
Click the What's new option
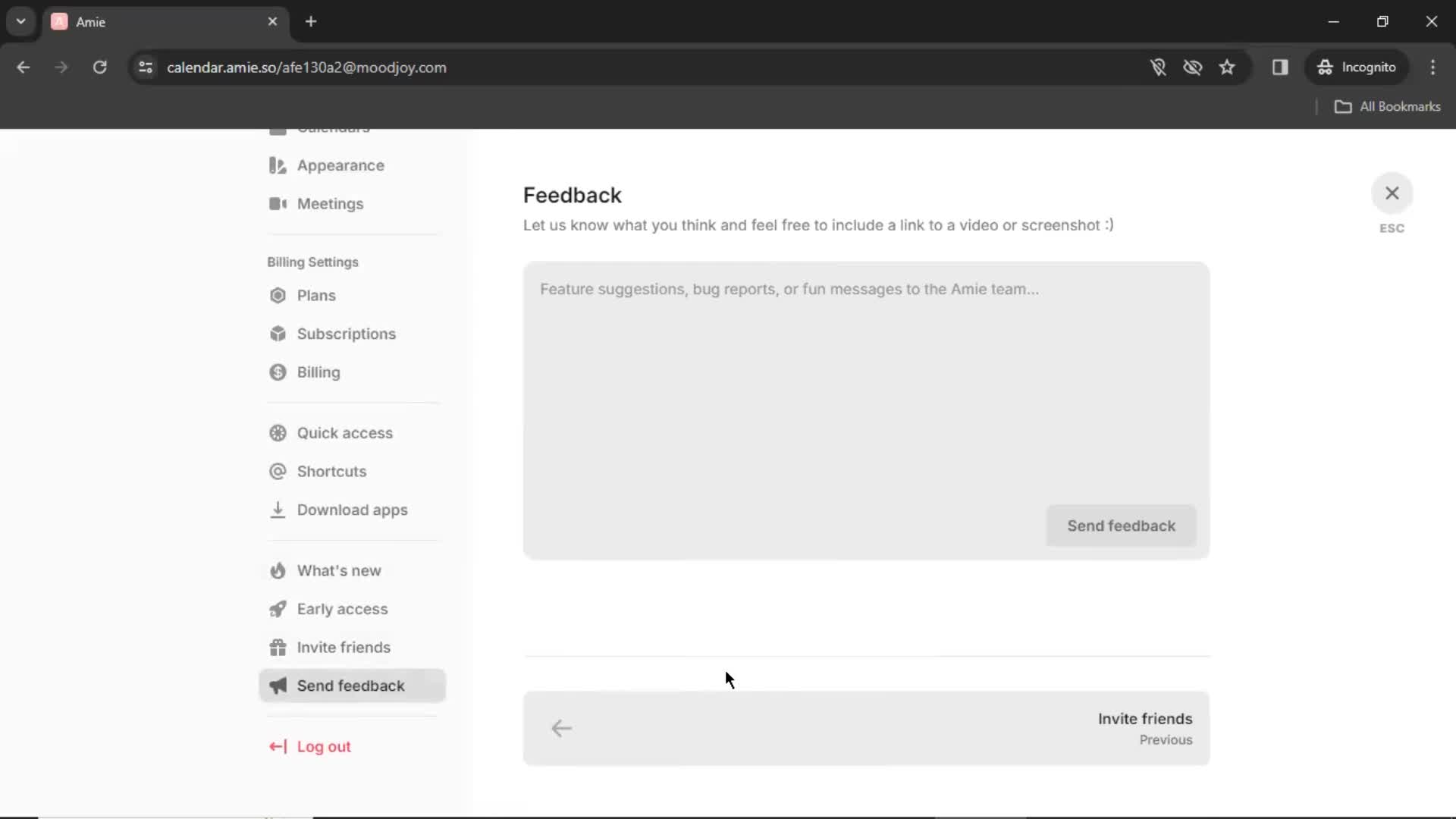[x=339, y=570]
